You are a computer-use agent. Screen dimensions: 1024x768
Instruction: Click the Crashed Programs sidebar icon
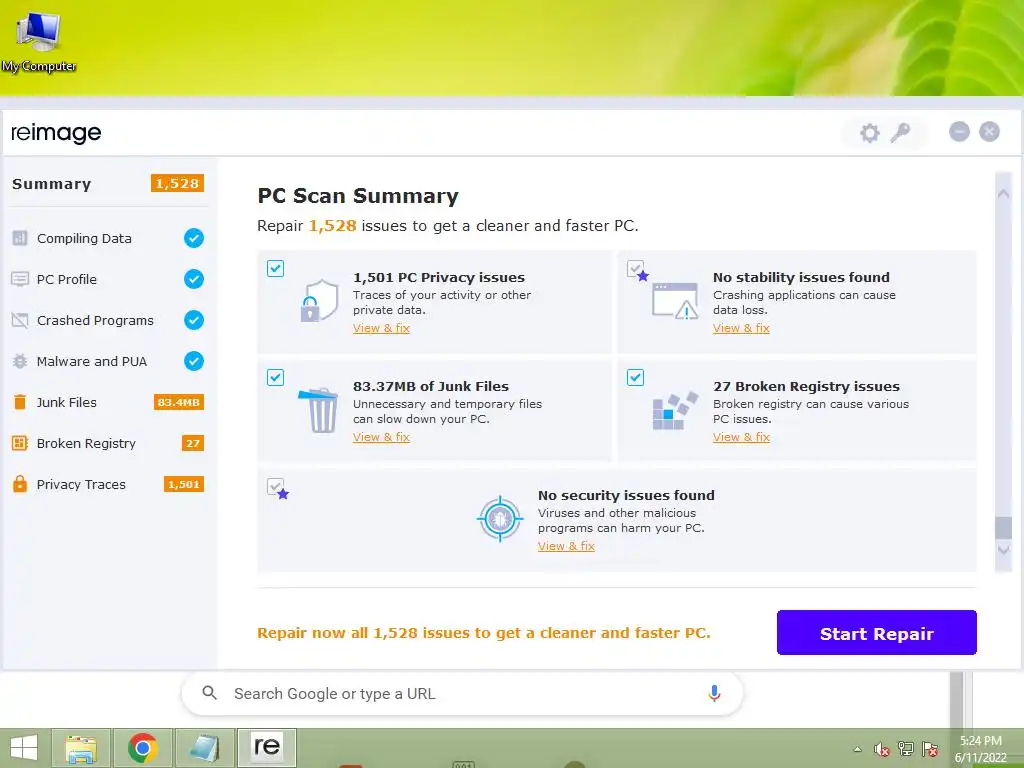[20, 320]
